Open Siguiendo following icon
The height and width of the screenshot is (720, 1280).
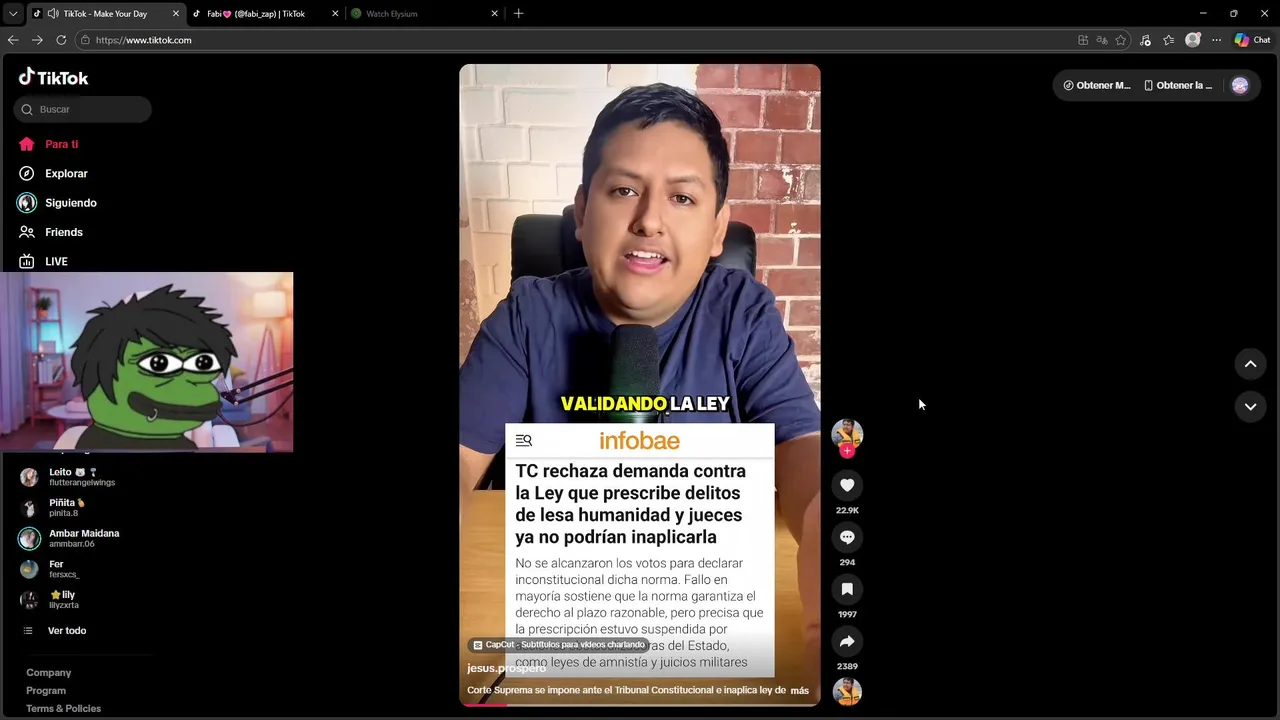[x=27, y=203]
